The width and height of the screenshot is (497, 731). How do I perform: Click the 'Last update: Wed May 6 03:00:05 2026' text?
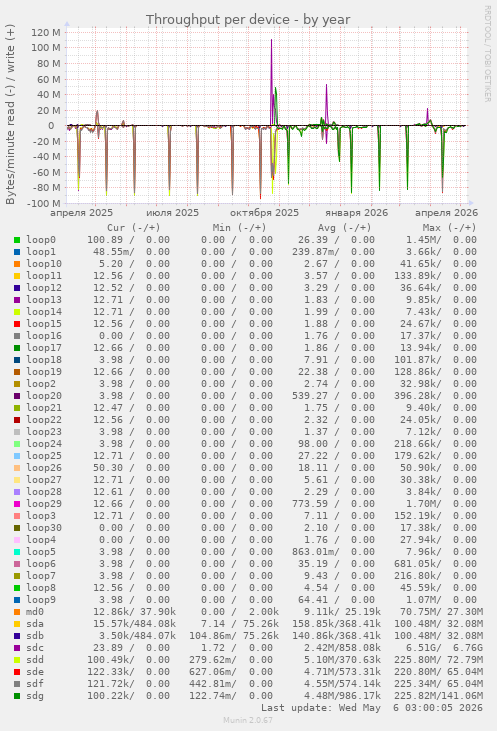pyautogui.click(x=372, y=708)
